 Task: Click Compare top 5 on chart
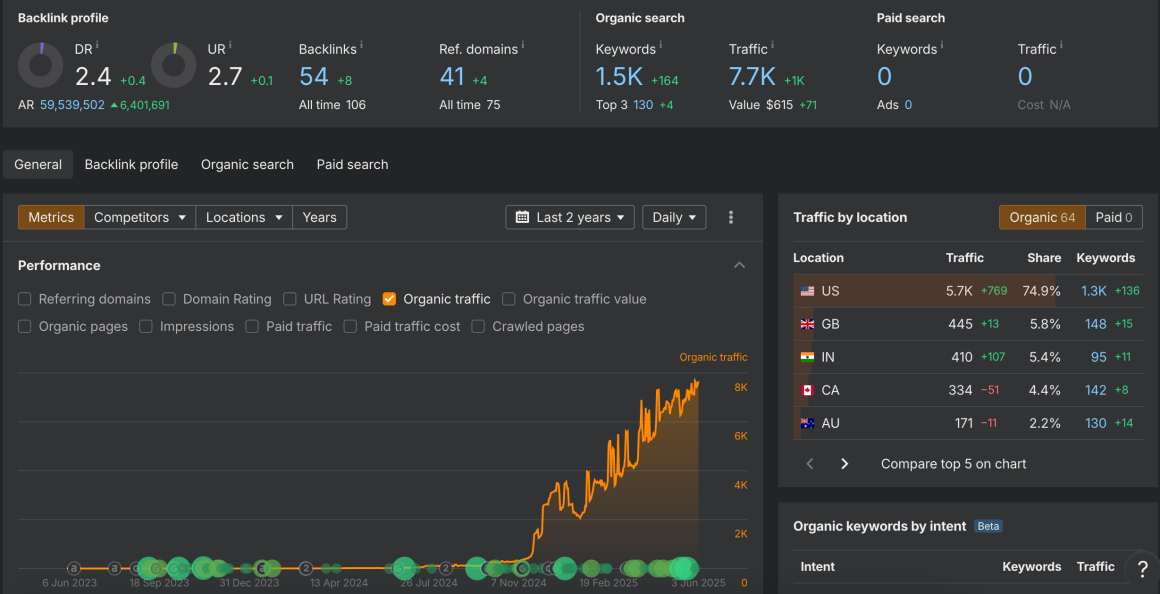coord(953,463)
